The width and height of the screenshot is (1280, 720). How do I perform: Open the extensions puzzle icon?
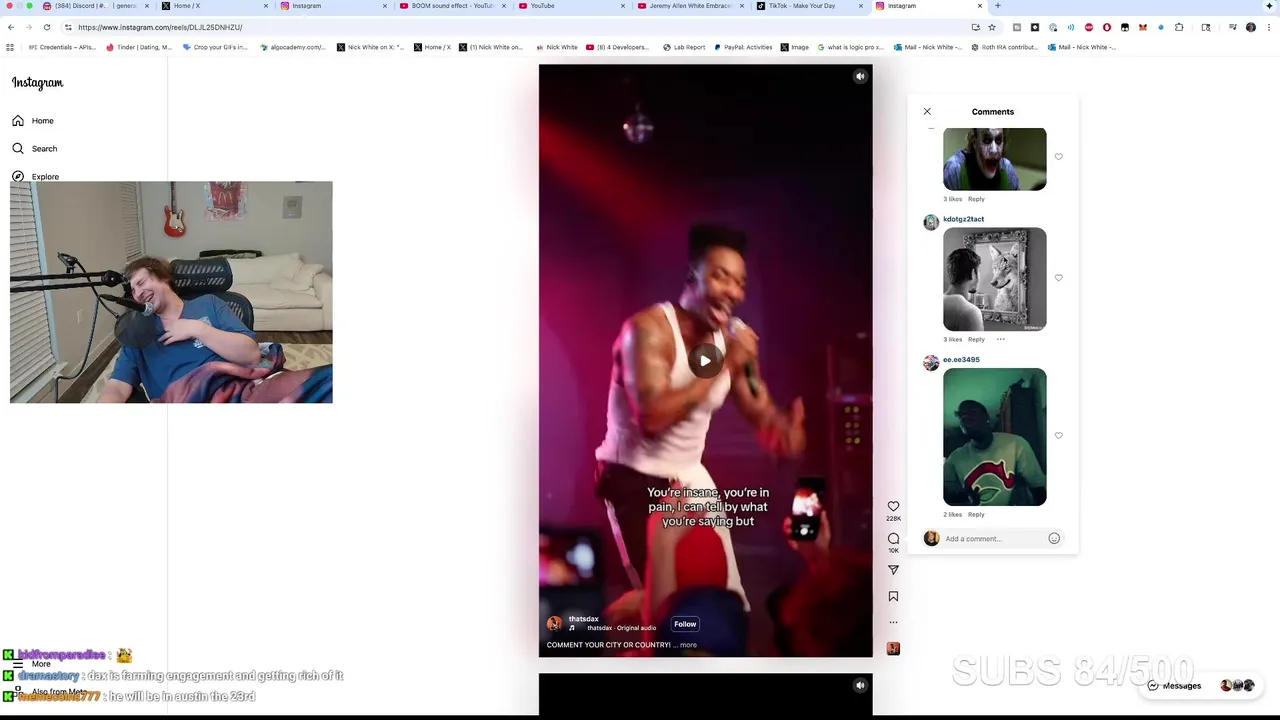(x=1179, y=27)
